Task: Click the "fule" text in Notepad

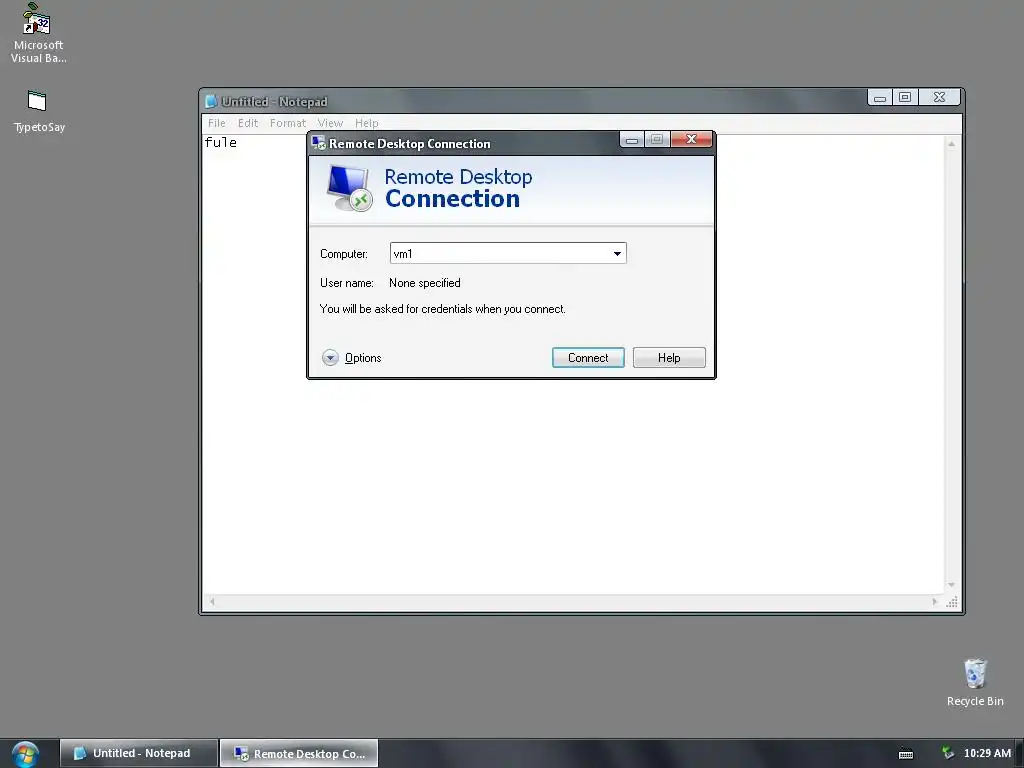Action: [x=221, y=142]
